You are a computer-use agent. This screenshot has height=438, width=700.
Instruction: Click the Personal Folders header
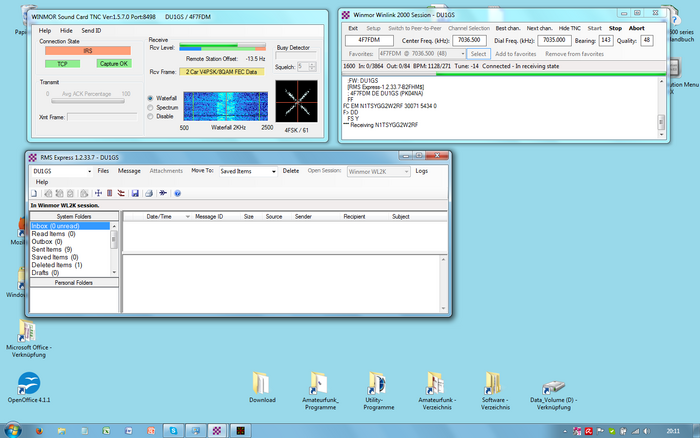coord(74,283)
